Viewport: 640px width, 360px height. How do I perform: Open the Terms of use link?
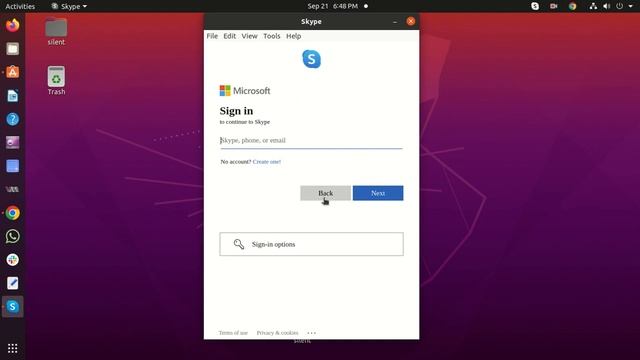coord(233,333)
